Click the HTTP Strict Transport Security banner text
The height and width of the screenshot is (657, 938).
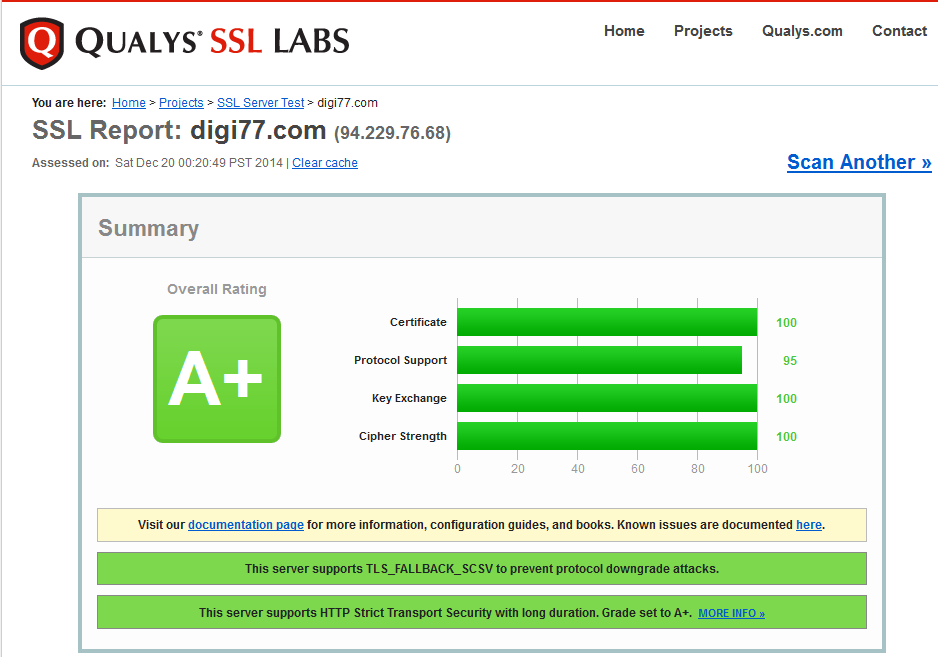pos(444,613)
